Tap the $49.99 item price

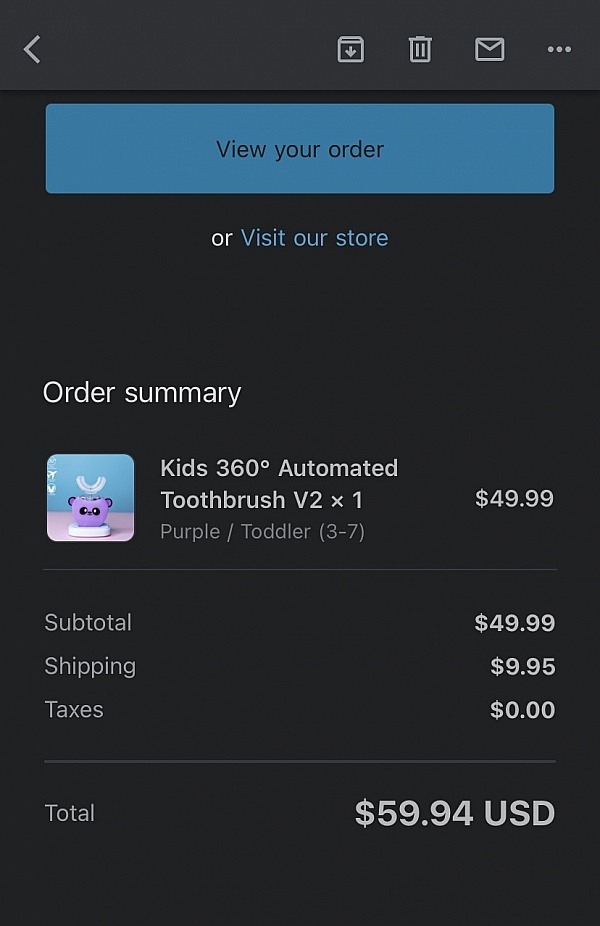(514, 498)
